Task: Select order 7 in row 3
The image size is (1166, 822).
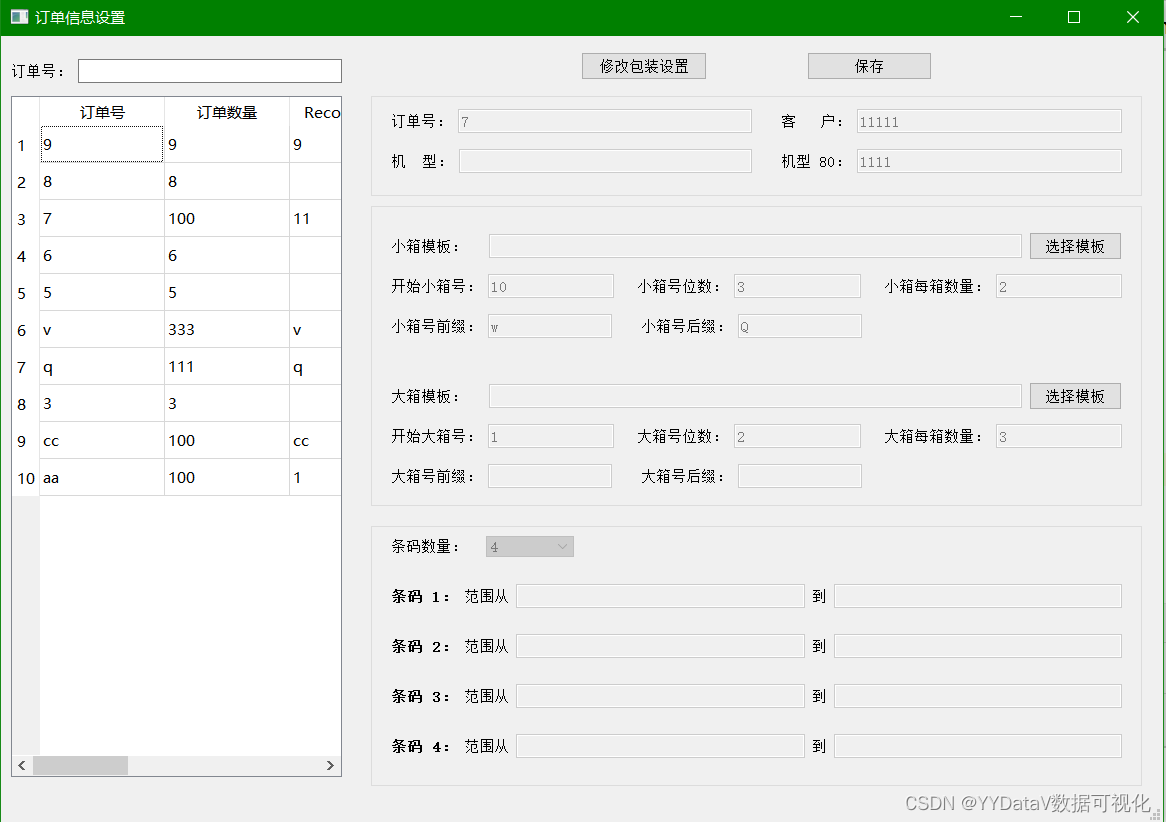Action: tap(102, 219)
